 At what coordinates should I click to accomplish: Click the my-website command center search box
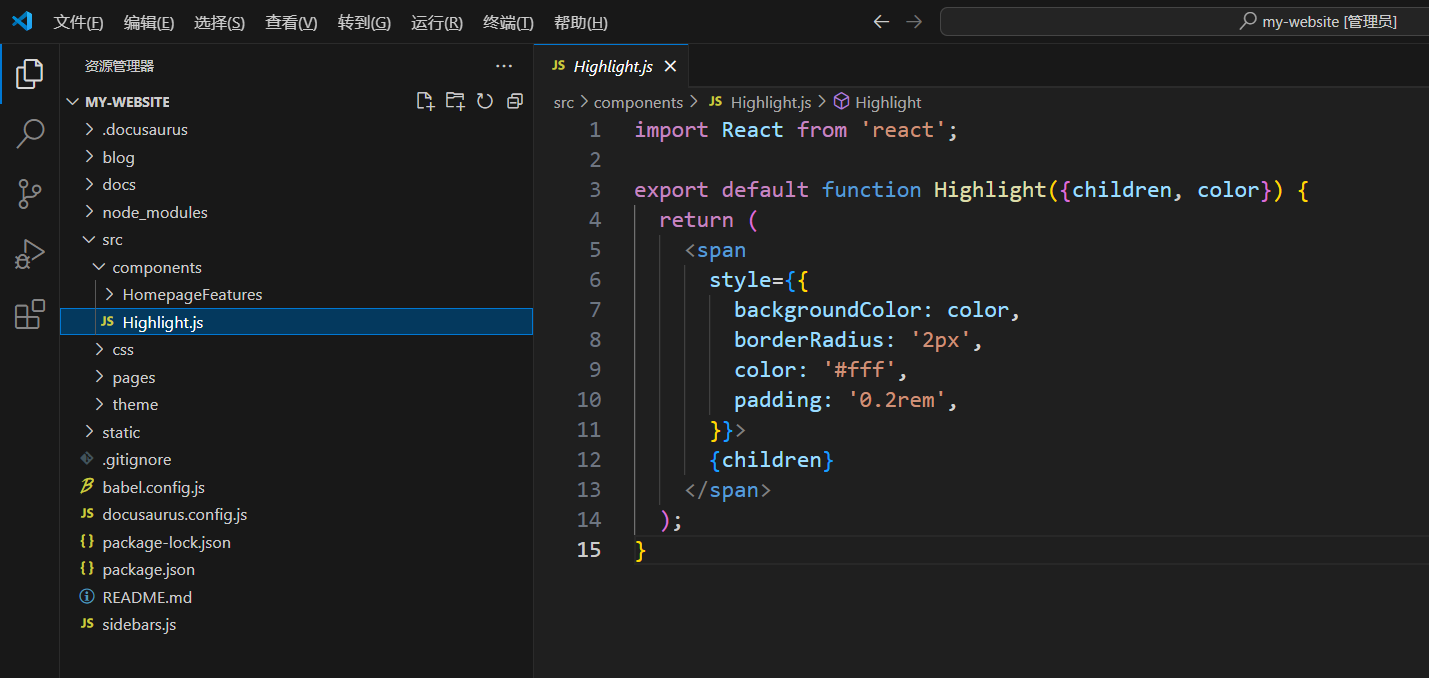pyautogui.click(x=1184, y=22)
